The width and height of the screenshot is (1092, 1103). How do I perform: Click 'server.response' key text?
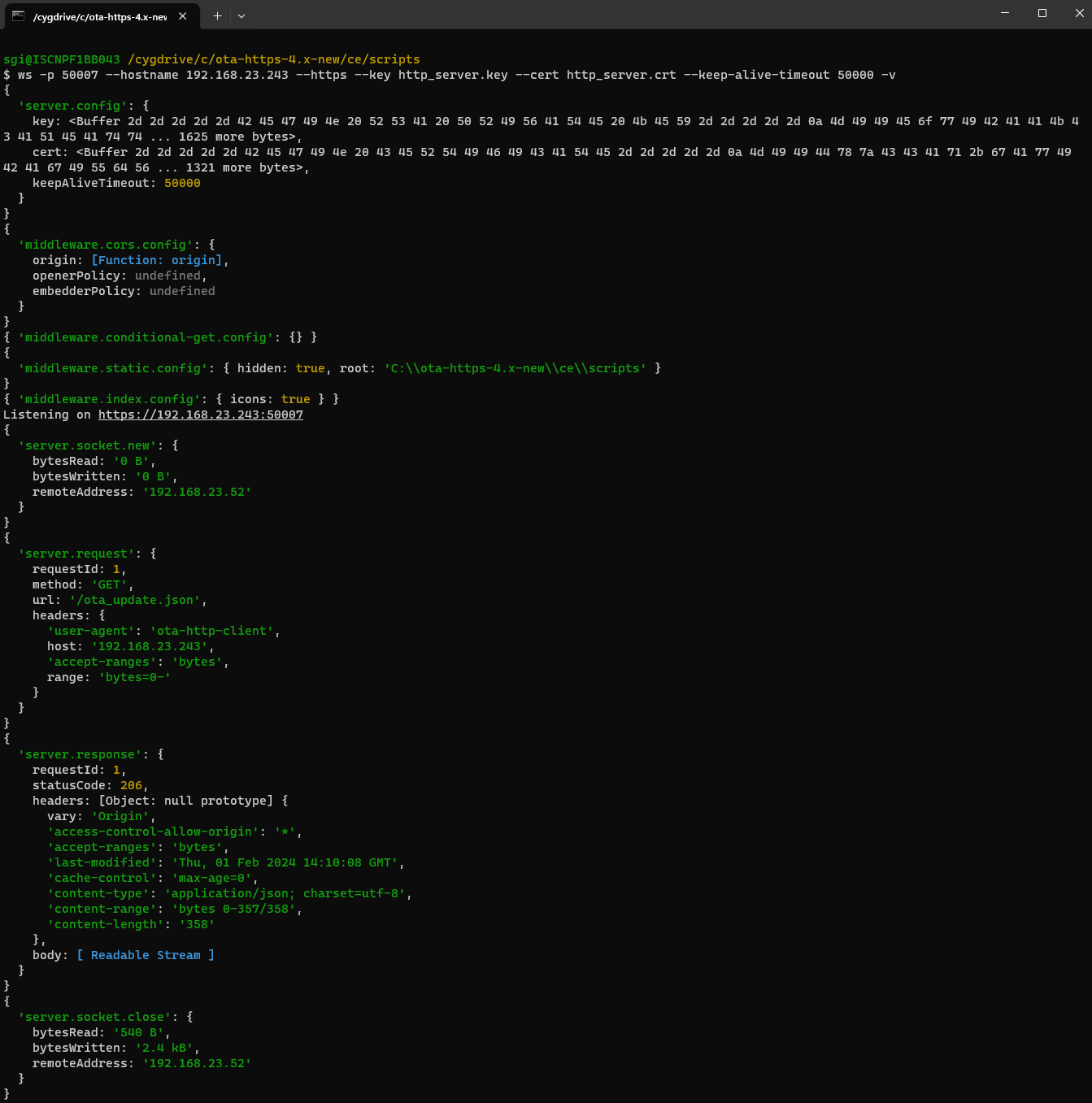tap(80, 754)
